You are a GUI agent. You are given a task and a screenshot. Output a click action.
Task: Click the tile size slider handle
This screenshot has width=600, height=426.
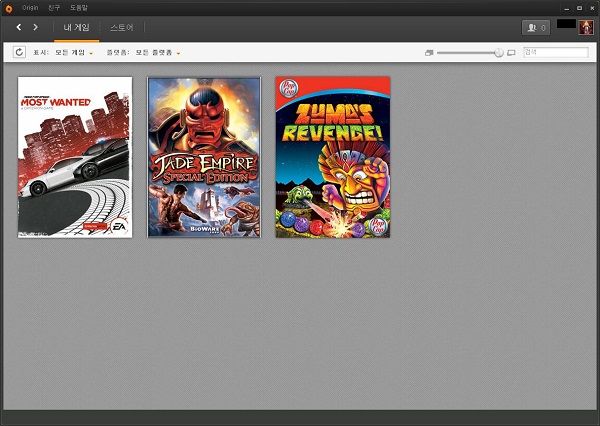coord(499,52)
